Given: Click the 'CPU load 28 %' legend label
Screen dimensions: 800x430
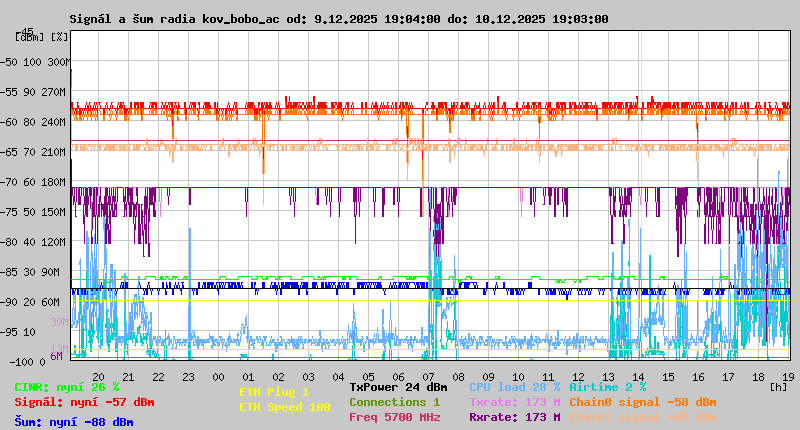Looking at the screenshot, I should point(515,387).
